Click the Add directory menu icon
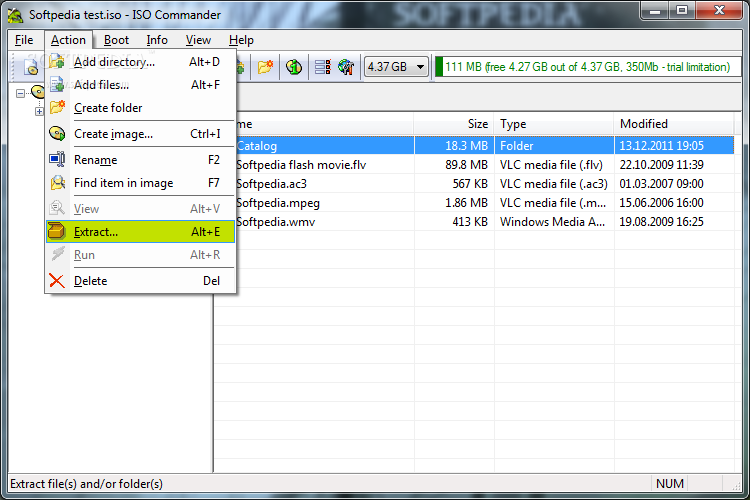 click(x=57, y=62)
